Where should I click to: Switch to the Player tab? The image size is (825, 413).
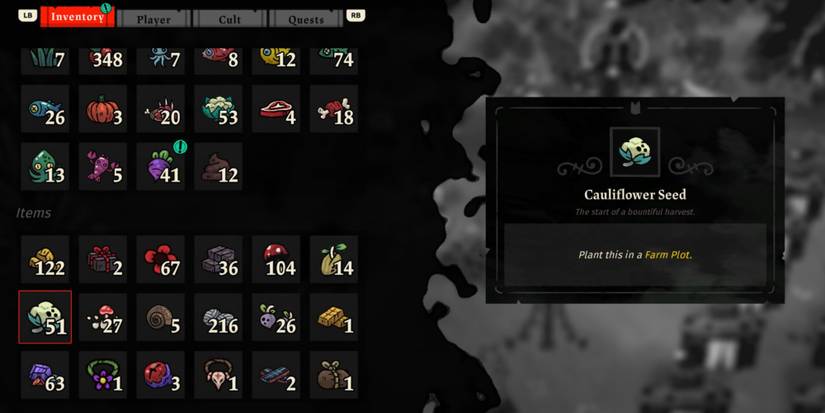154,19
